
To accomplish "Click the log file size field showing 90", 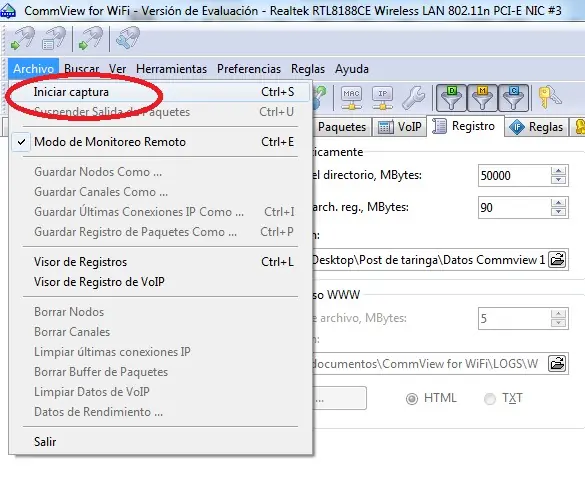I will 514,207.
